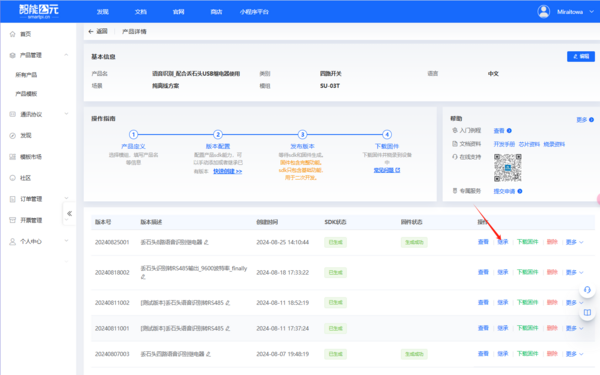Image resolution: width=600 pixels, height=375 pixels.
Task: Open 更多 dropdown for version 20240825001
Action: (574, 242)
